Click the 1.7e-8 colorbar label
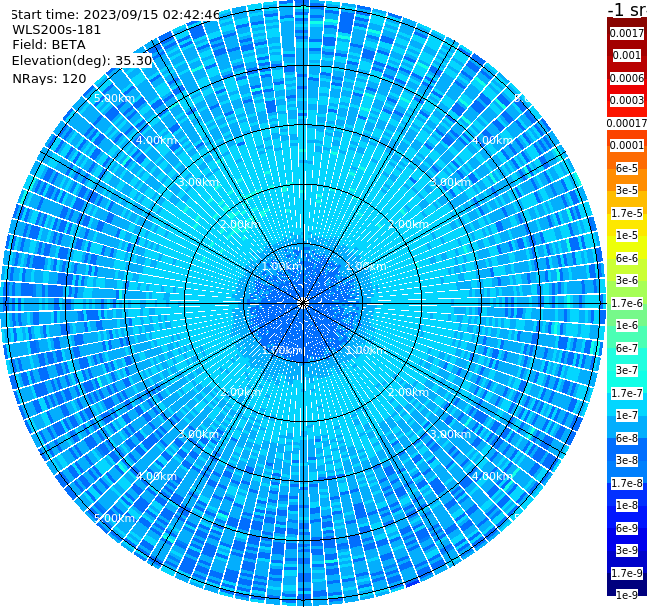This screenshot has width=647, height=607. tap(627, 483)
